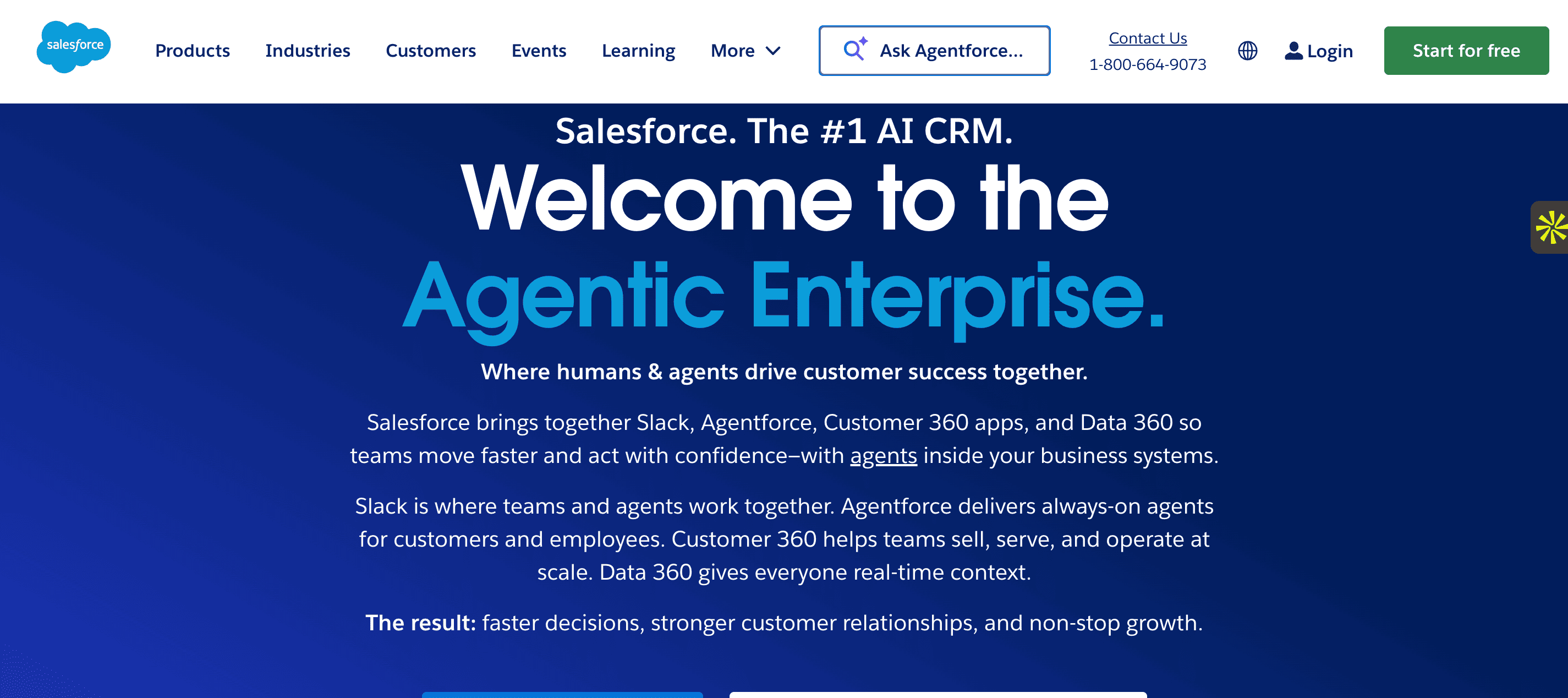This screenshot has height=698, width=1568.
Task: Open the yellow accessibility pinwheel widget
Action: (x=1554, y=229)
